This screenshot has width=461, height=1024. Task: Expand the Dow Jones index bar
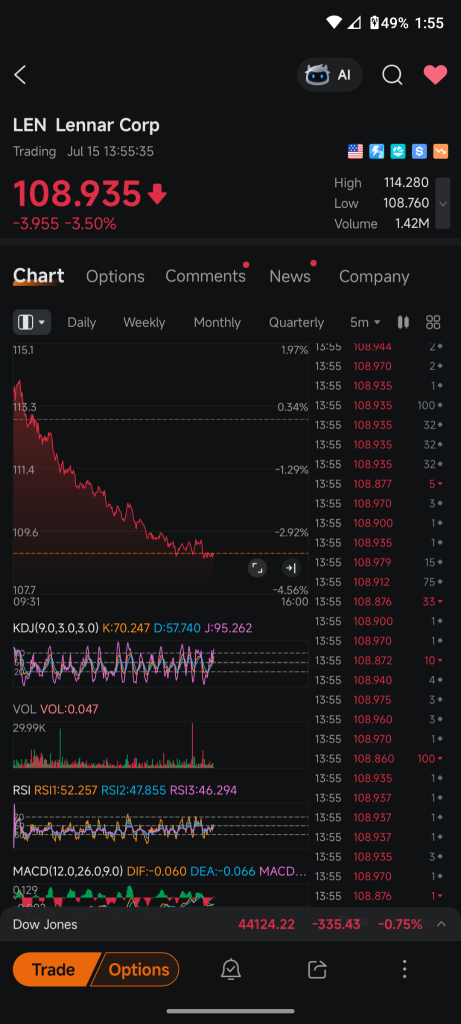coord(441,924)
